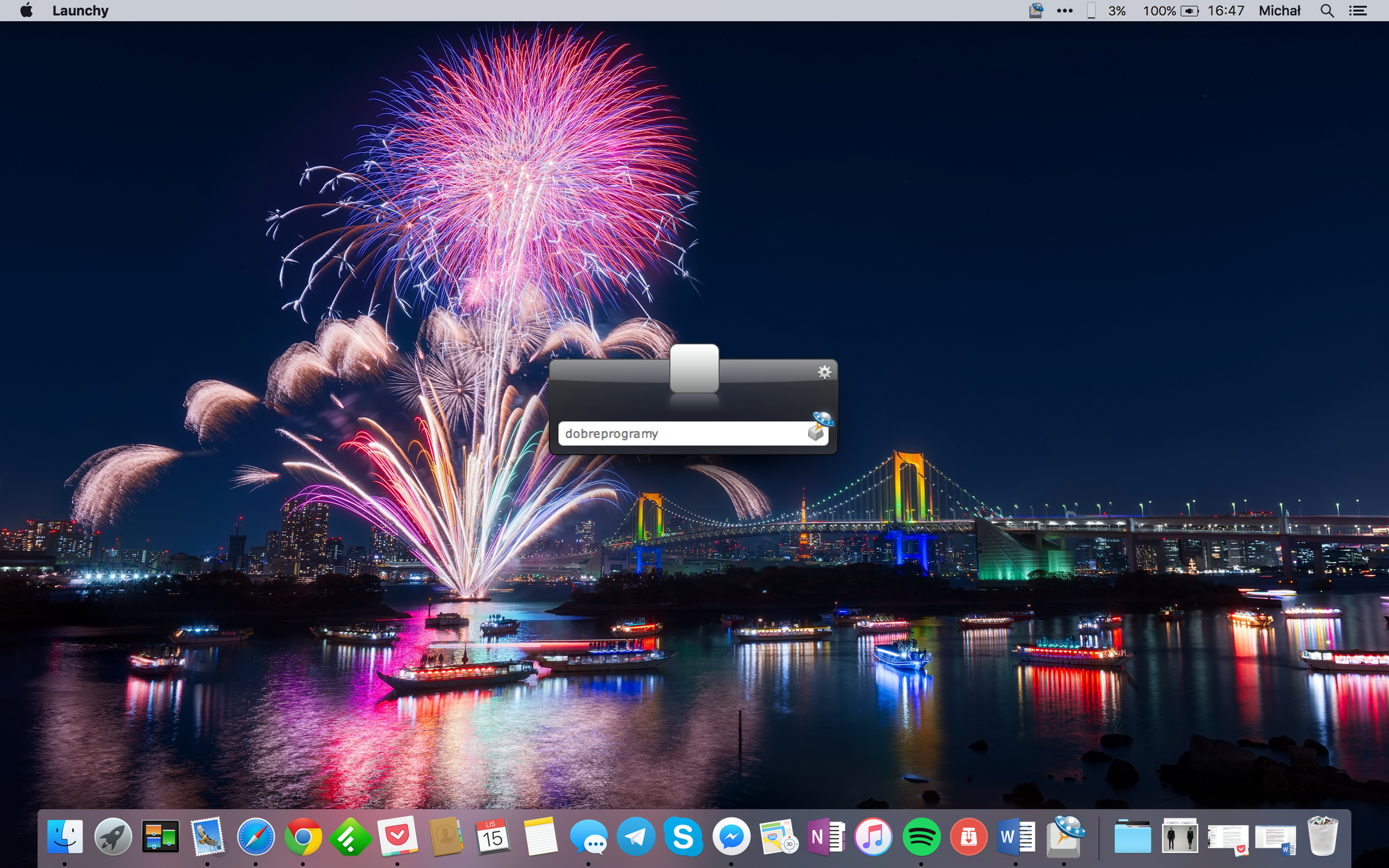Launch Microsoft OneNote from the Dock
This screenshot has height=868, width=1389.
(x=825, y=837)
